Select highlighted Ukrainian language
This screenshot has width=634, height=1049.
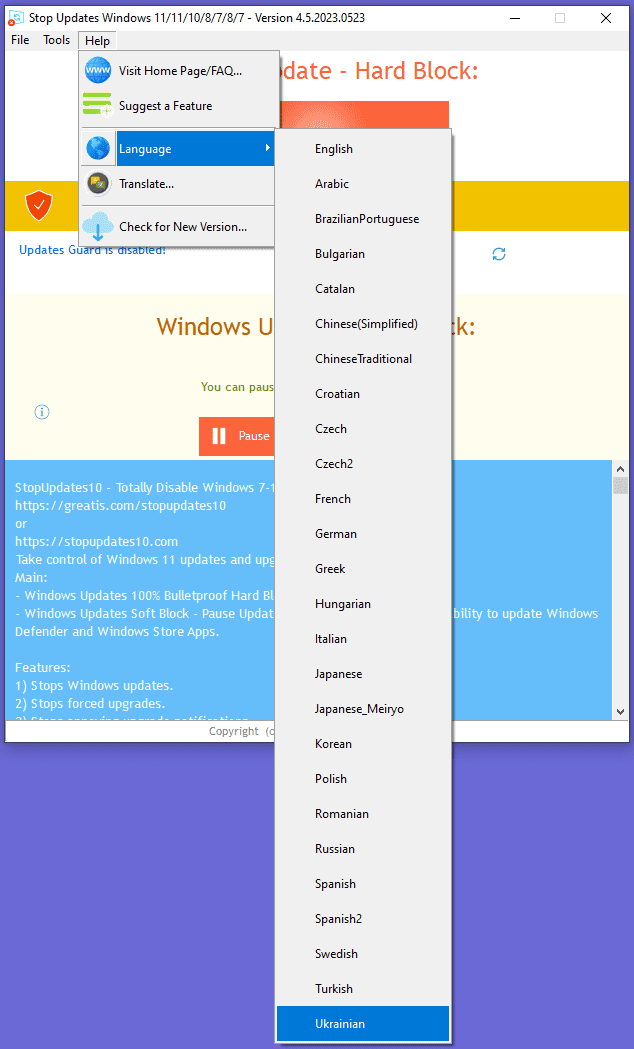pyautogui.click(x=363, y=1024)
